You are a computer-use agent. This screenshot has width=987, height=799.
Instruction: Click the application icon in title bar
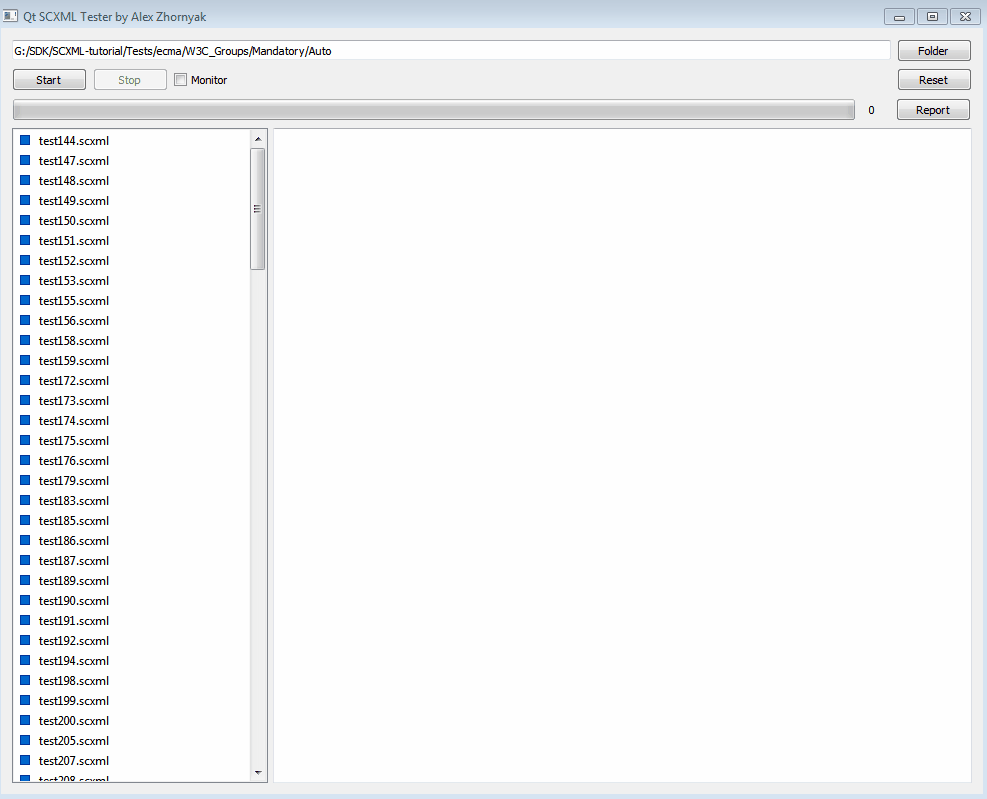11,16
